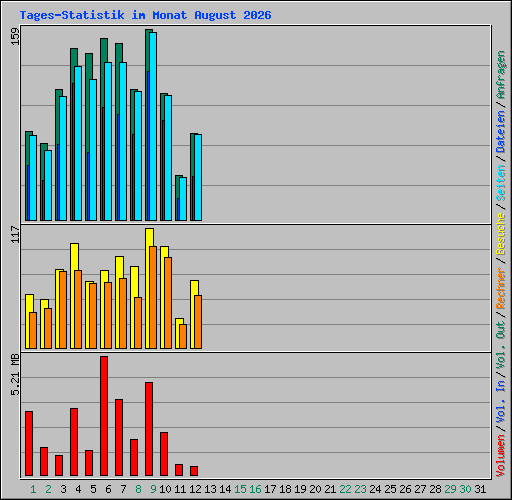The height and width of the screenshot is (500, 512).
Task: Click day 24 on the x-axis
Action: click(x=375, y=489)
